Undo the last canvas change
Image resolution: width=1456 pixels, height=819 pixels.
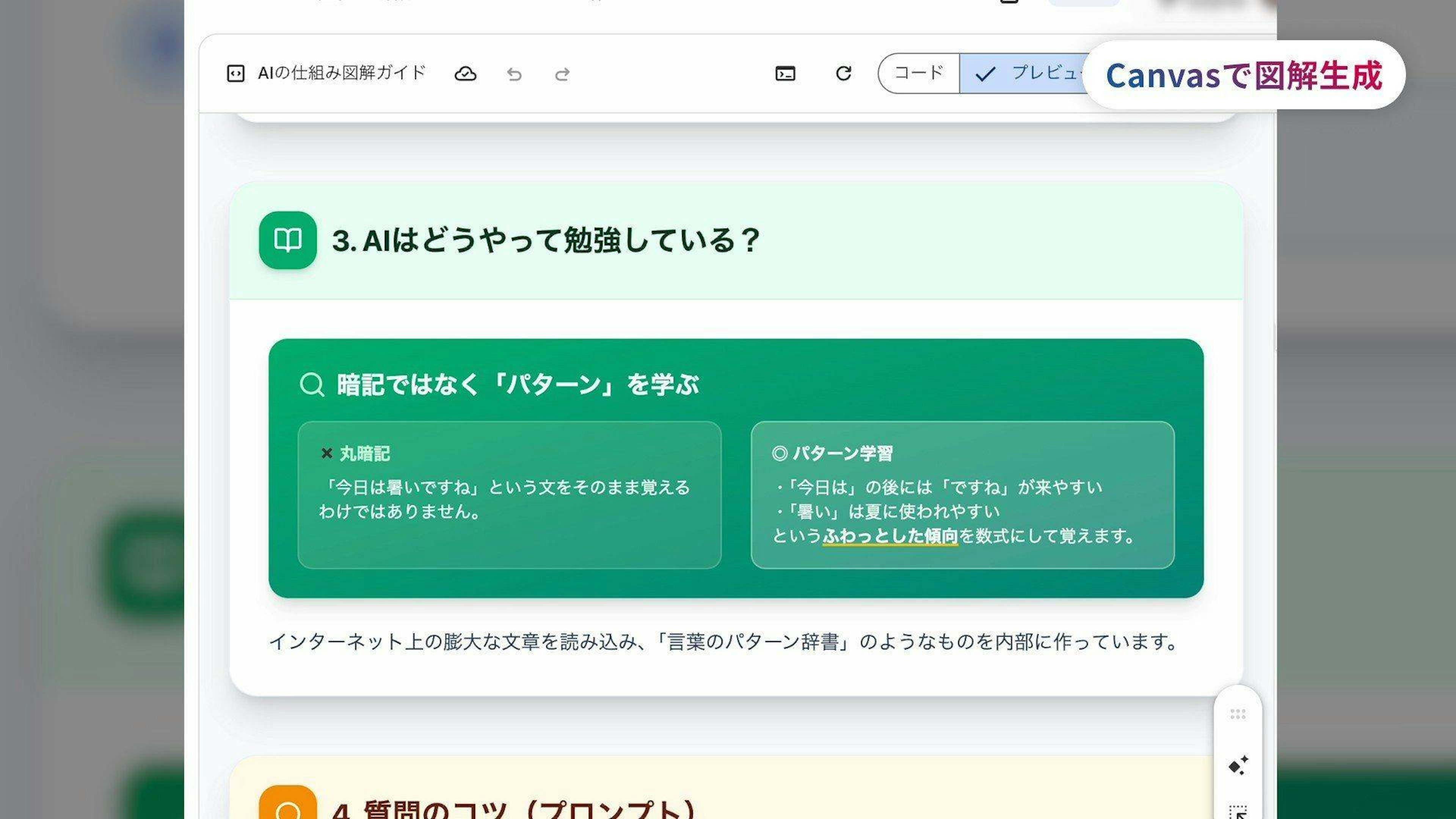[x=514, y=74]
